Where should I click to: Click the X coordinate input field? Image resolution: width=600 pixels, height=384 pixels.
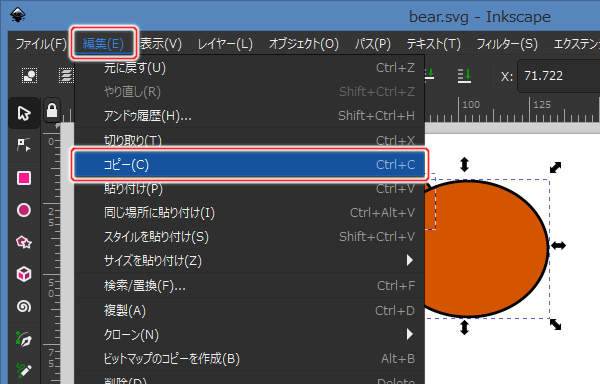click(x=559, y=76)
